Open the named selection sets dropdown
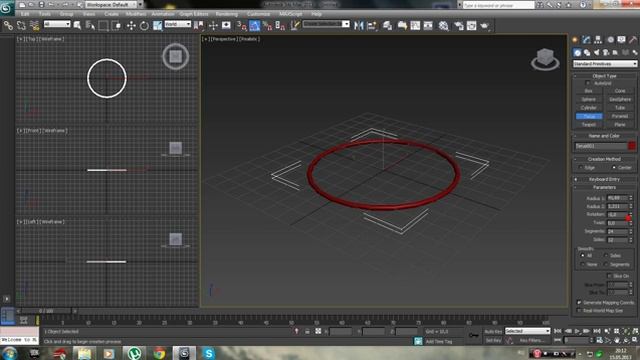The width and height of the screenshot is (640, 360). coord(326,24)
